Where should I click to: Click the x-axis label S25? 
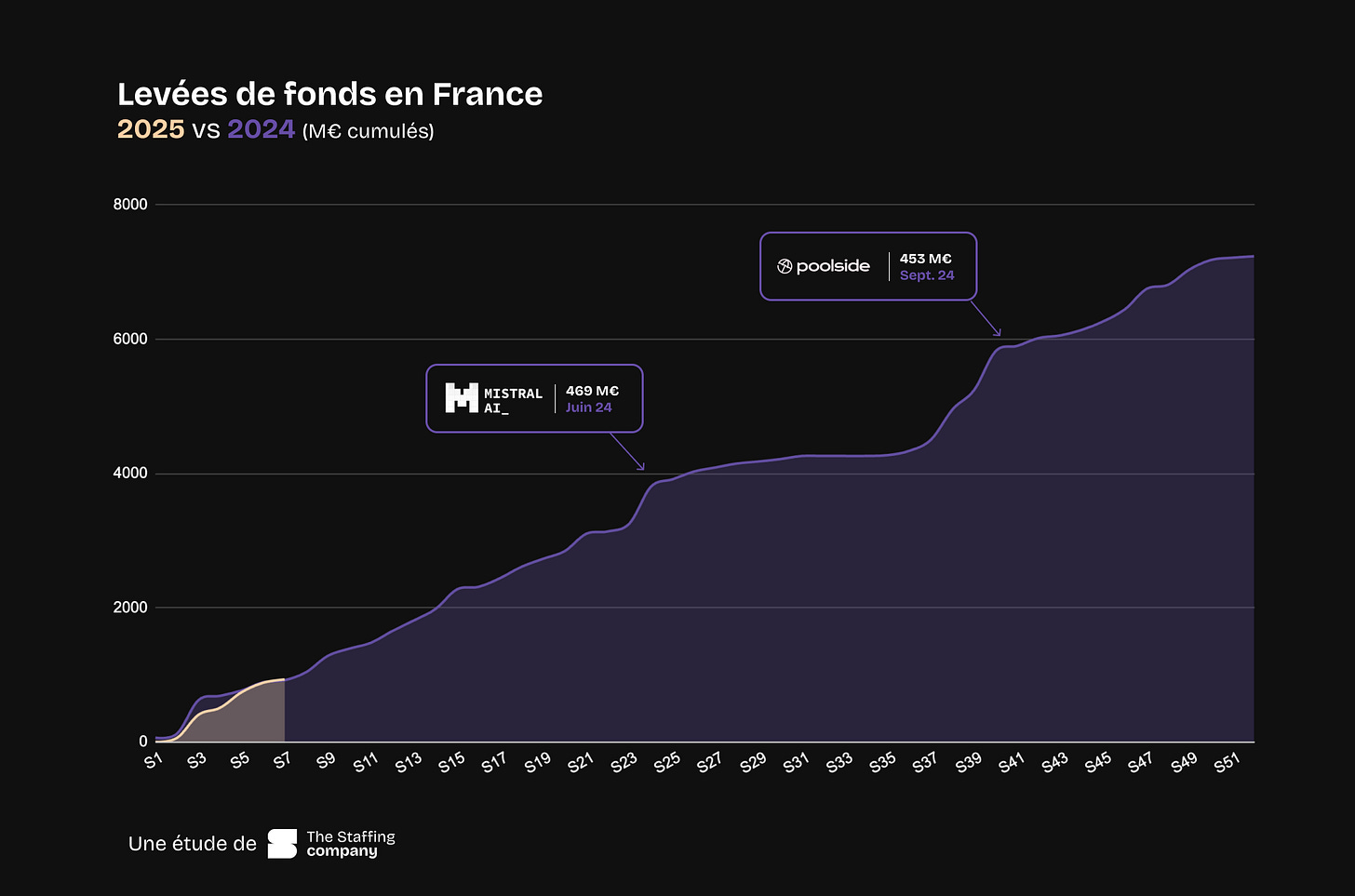coord(666,762)
